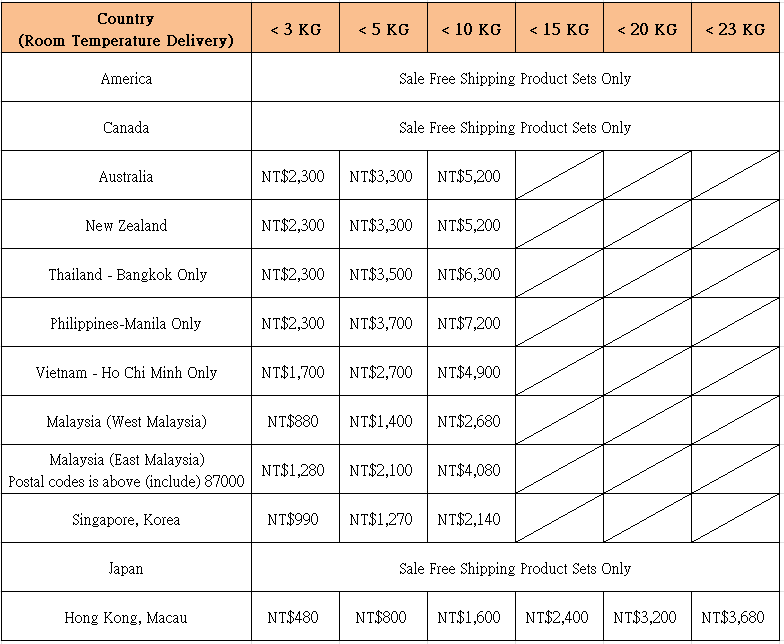Click the NT$3,680 price for Hong Kong, Macau
Viewport: 784px width, 644px height.
pyautogui.click(x=733, y=617)
